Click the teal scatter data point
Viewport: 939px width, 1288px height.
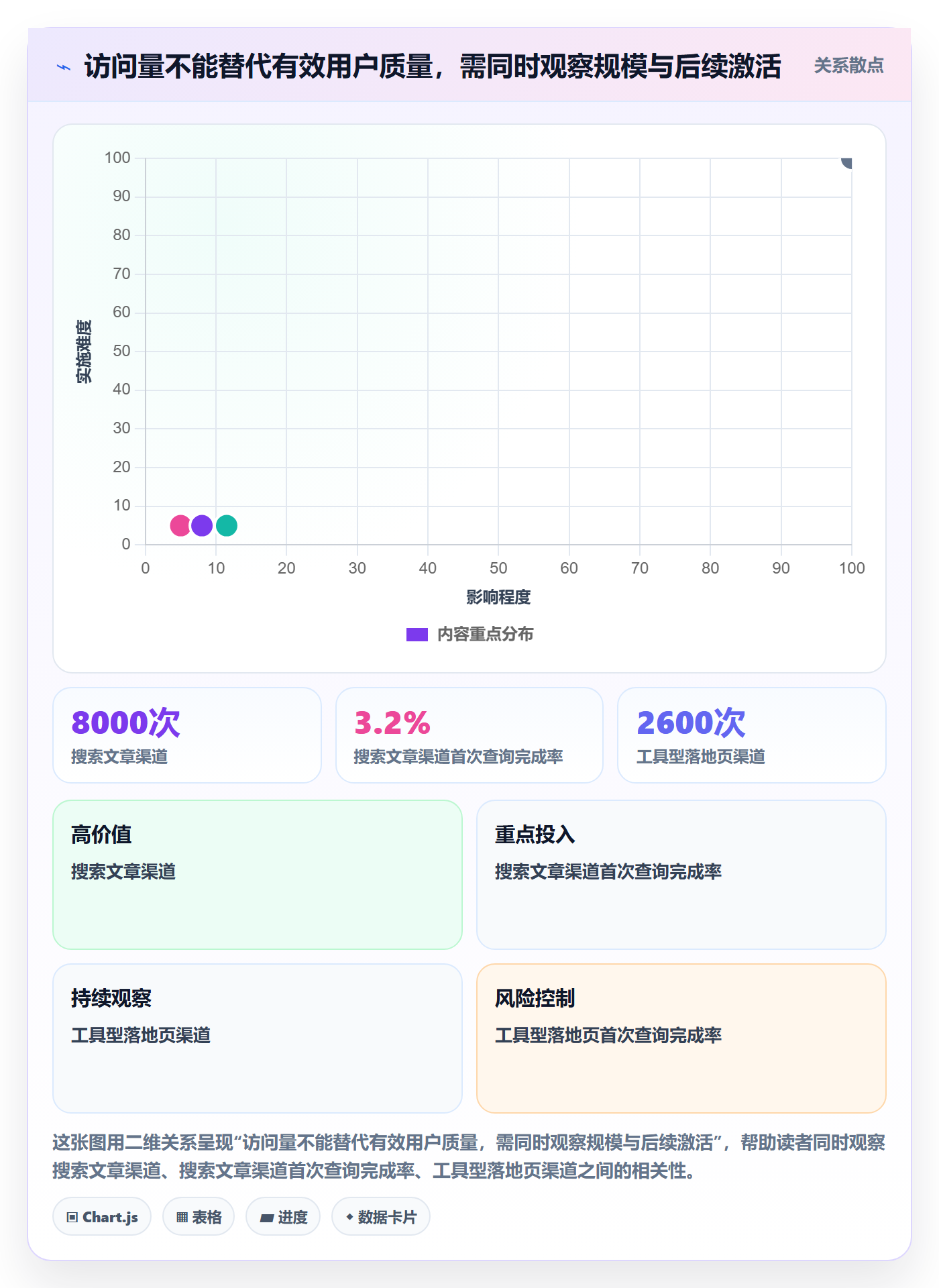coord(227,525)
